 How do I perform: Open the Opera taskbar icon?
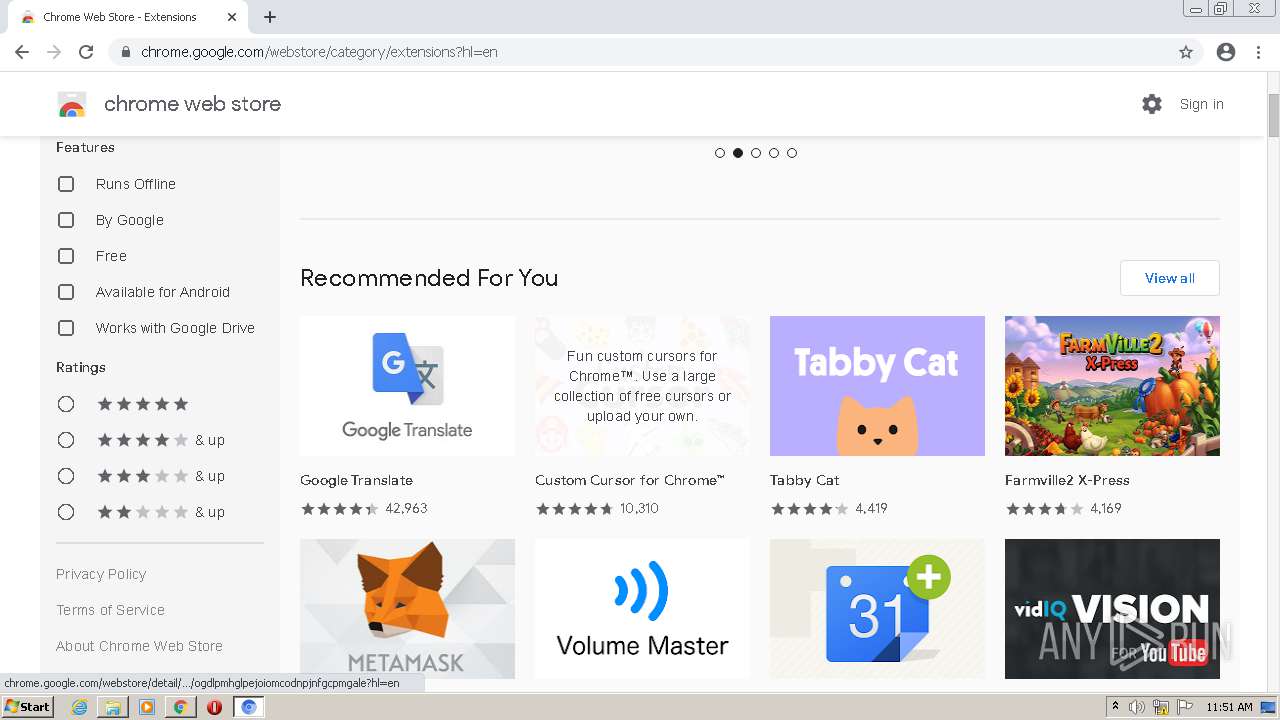tap(214, 707)
